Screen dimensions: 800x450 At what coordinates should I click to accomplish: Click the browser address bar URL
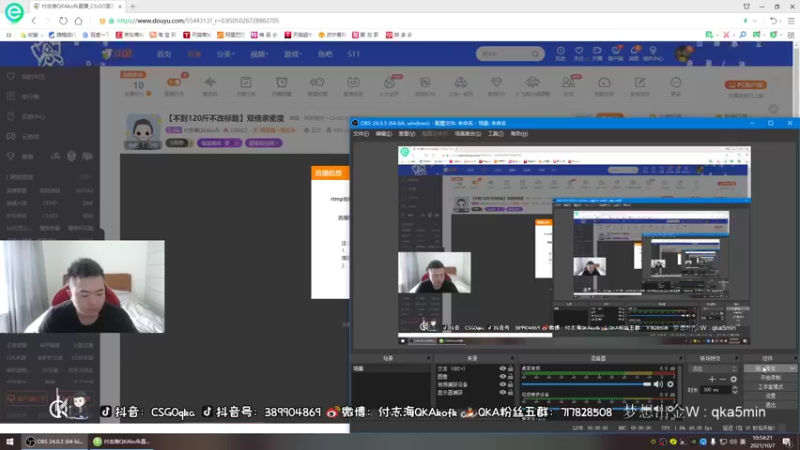[x=198, y=21]
